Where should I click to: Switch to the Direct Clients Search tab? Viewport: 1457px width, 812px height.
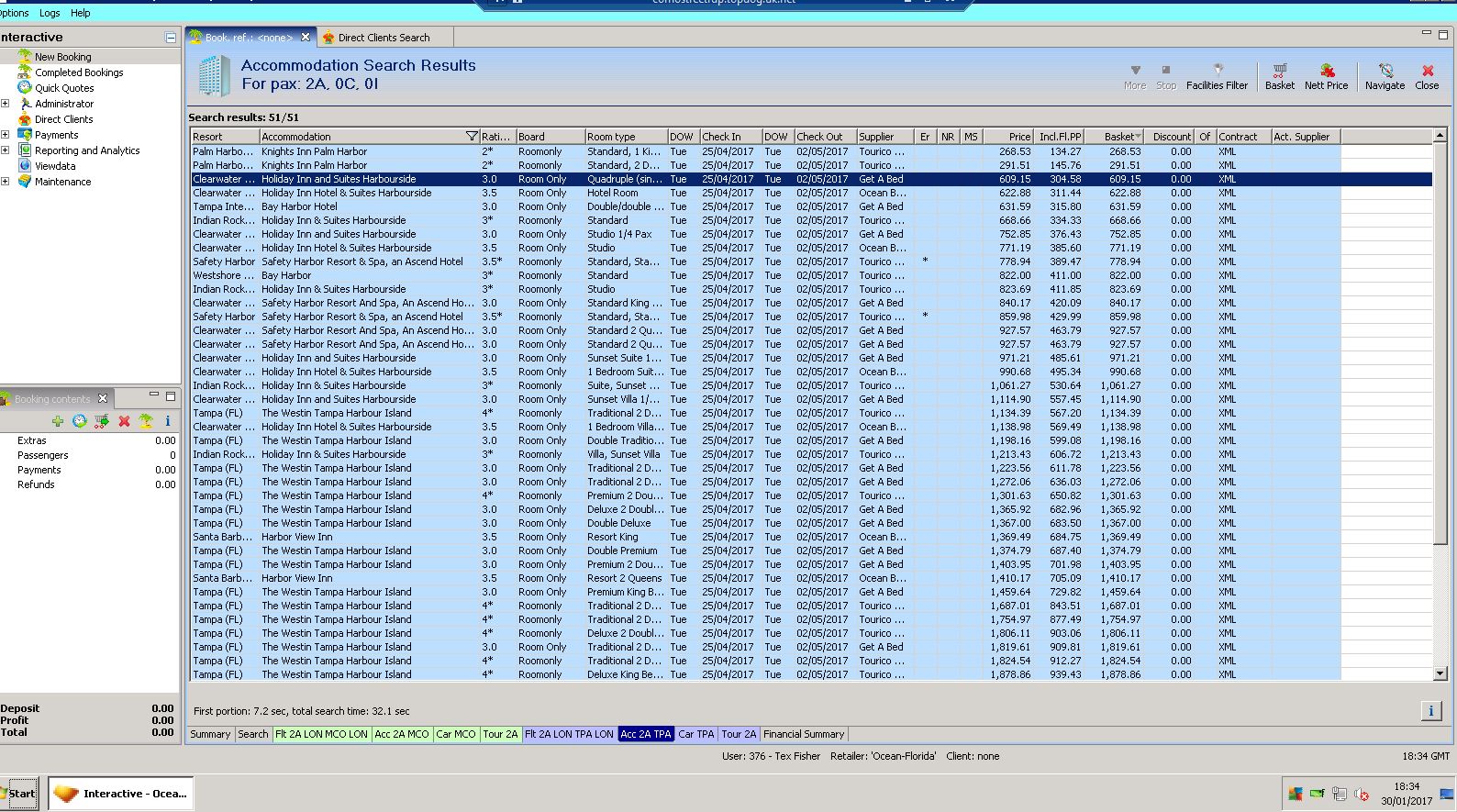(x=383, y=38)
